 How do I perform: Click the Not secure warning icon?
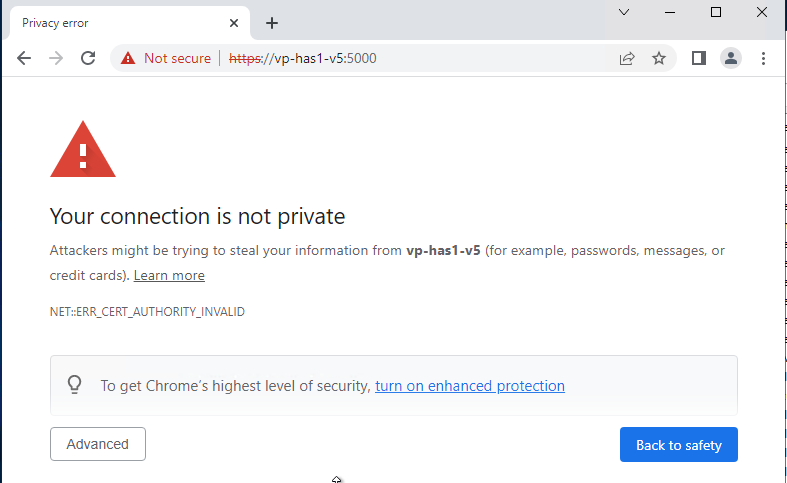(x=128, y=58)
